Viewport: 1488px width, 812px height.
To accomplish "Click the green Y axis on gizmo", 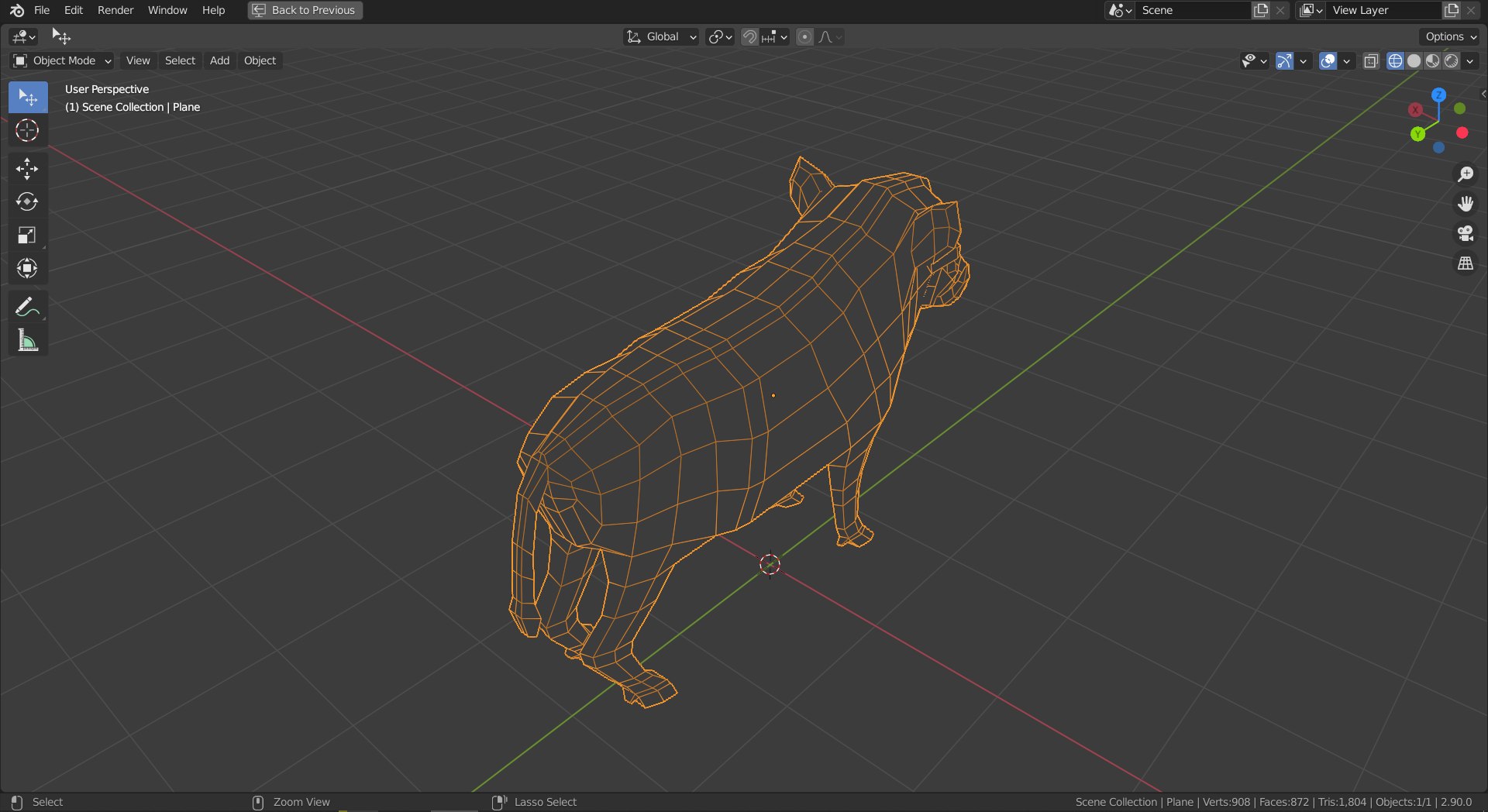I will coord(1417,134).
